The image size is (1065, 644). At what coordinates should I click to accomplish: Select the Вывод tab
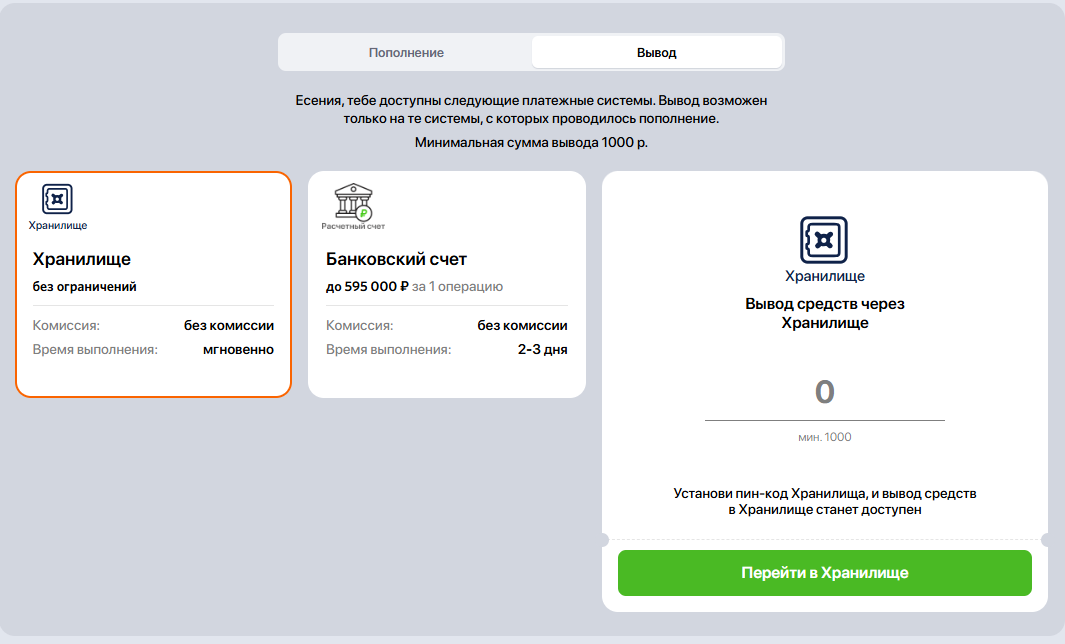[x=657, y=52]
